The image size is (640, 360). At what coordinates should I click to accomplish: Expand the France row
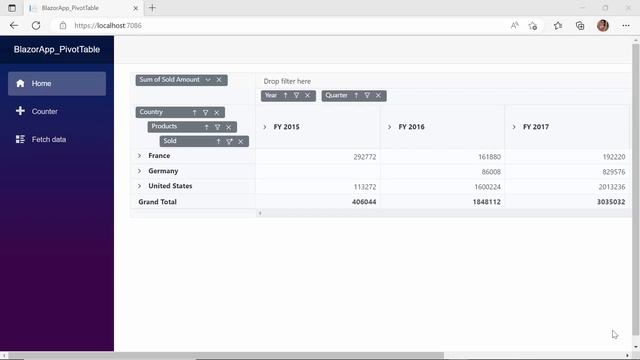coord(140,156)
